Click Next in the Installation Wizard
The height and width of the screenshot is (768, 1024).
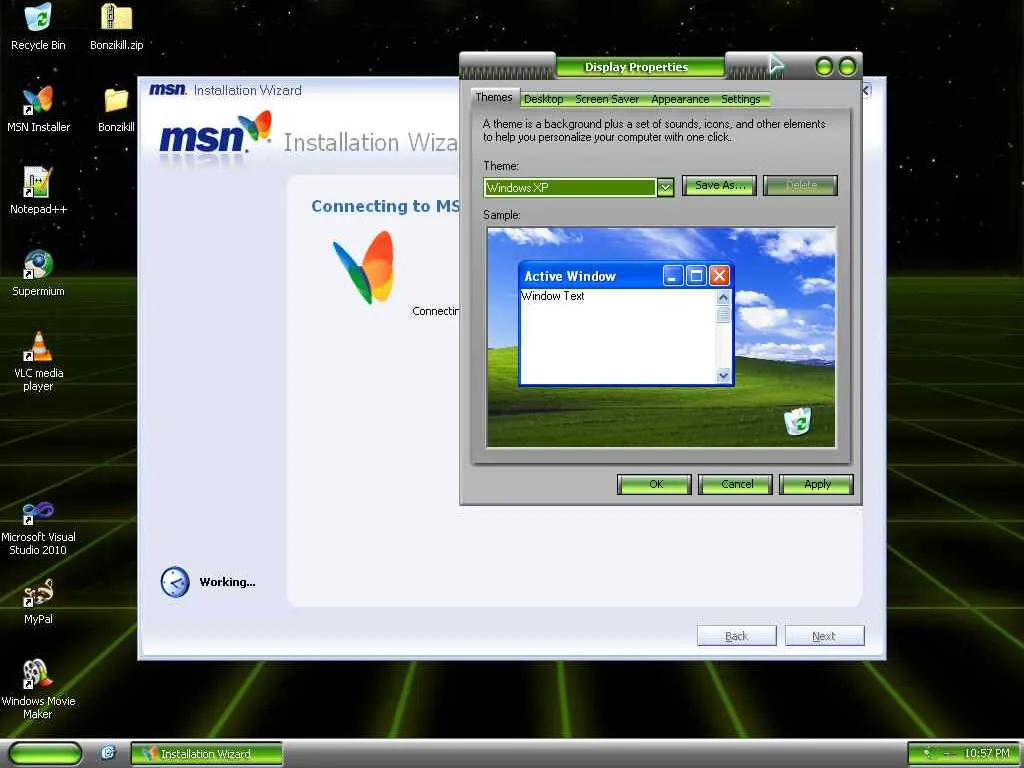point(824,636)
